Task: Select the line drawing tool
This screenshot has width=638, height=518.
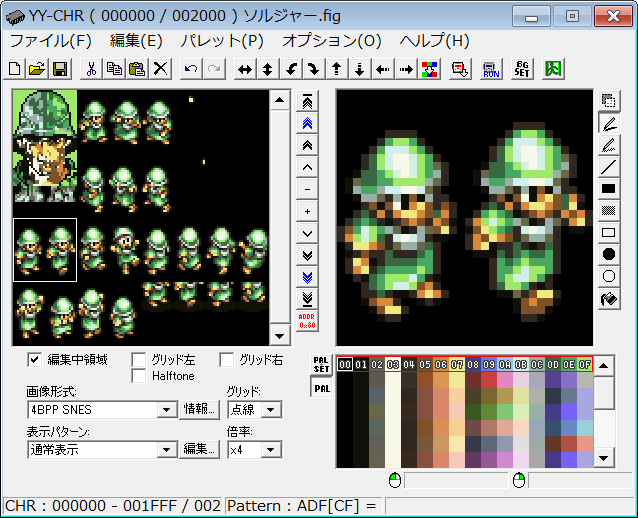Action: coord(609,167)
